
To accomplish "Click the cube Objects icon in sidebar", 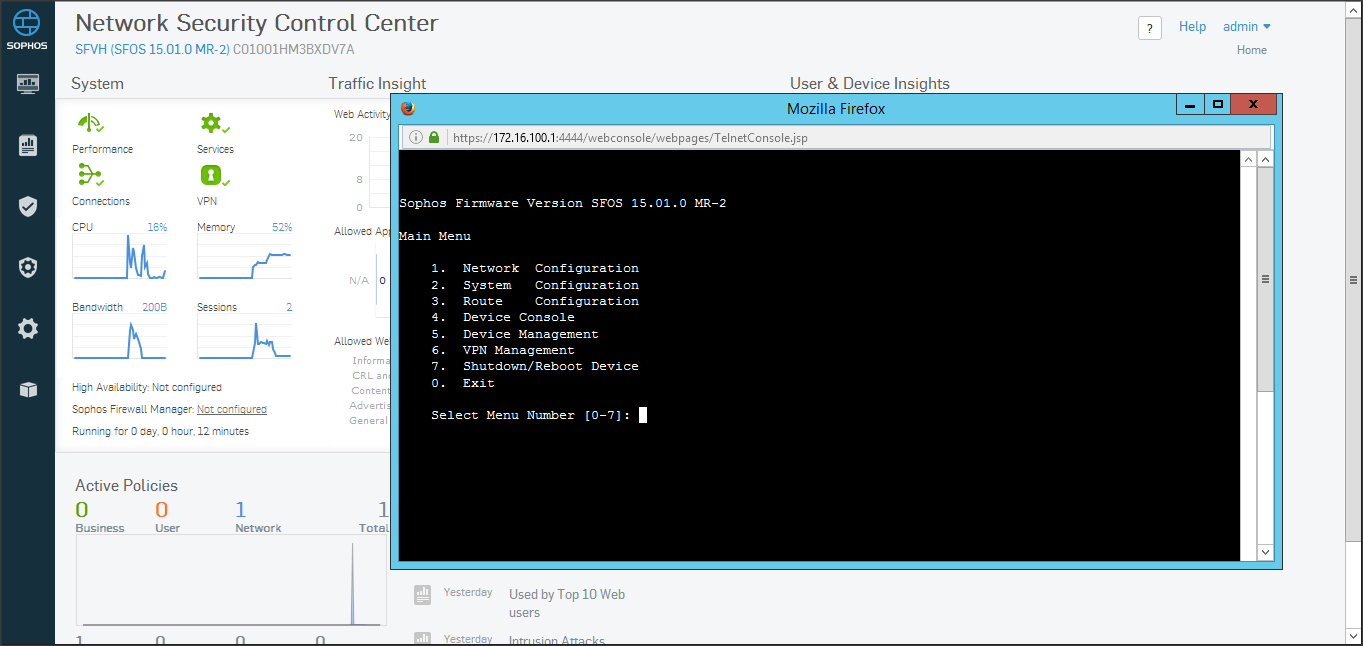I will (28, 389).
